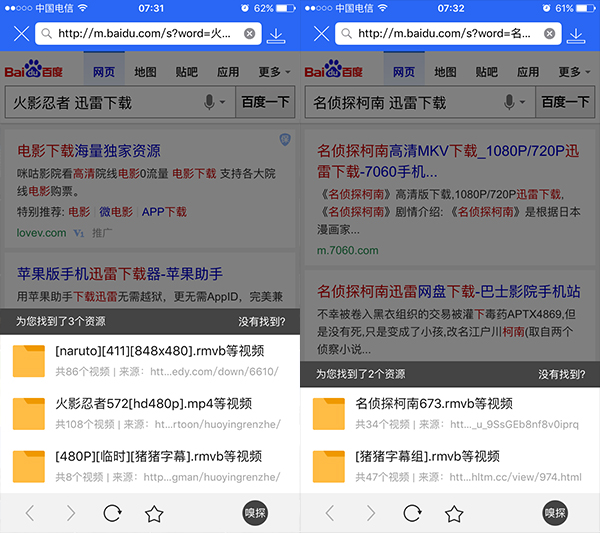Expand 更多 dropdown on the right screen
Viewport: 600px width, 533px height.
[574, 72]
